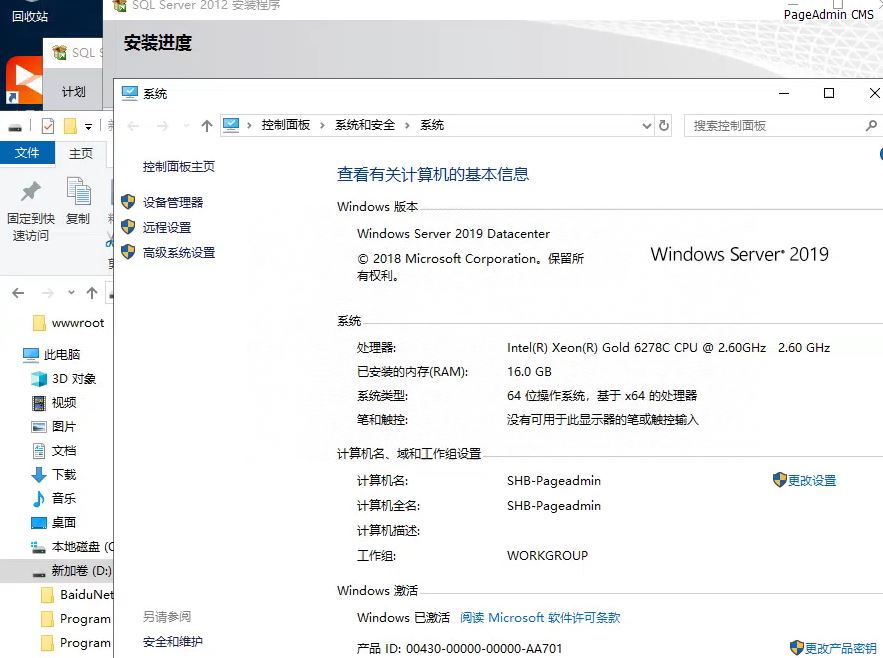Click 固定到快速访问 pin icon in Explorer
Image resolution: width=883 pixels, height=658 pixels.
(30, 192)
